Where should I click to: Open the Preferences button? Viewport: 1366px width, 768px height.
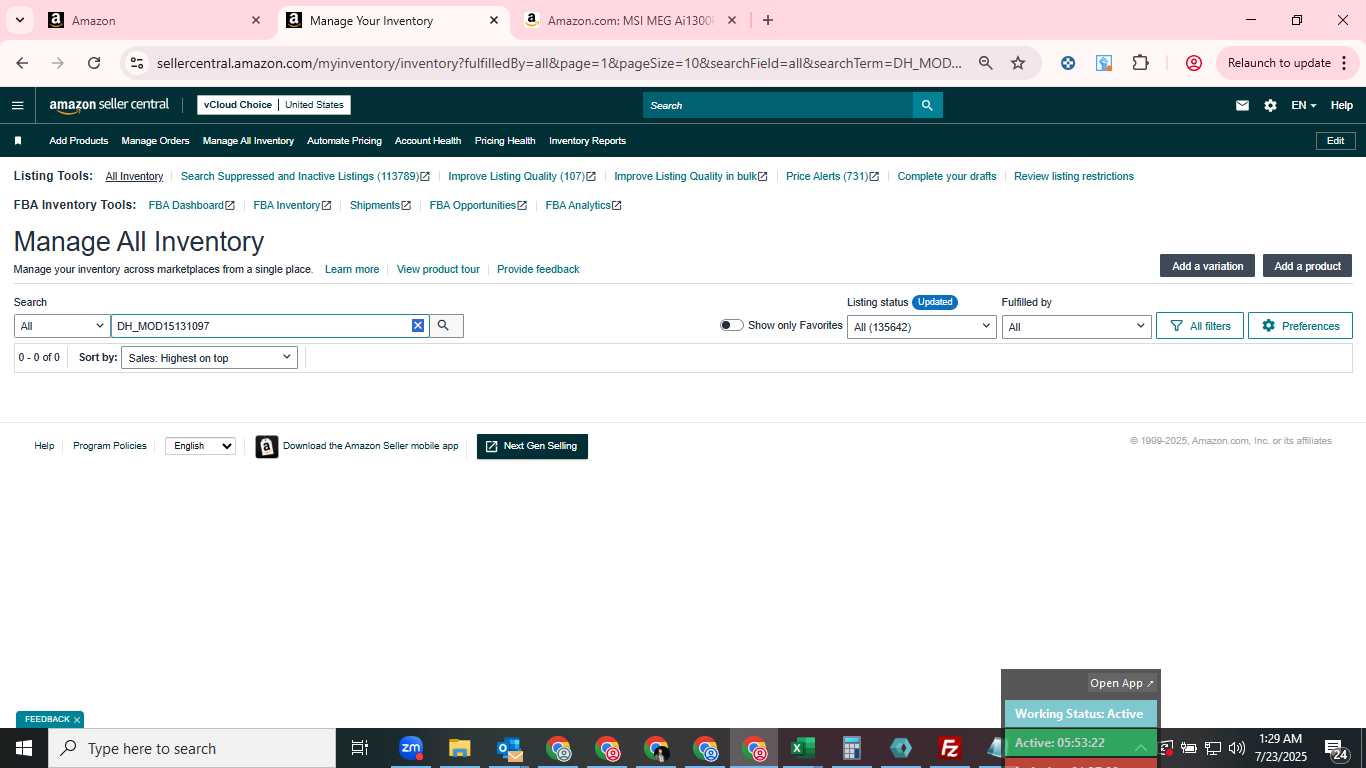pos(1300,326)
